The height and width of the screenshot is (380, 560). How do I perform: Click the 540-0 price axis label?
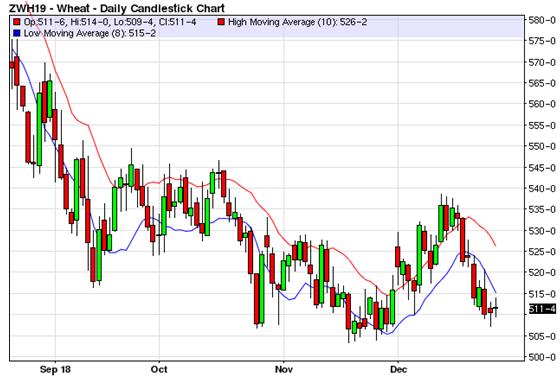[x=542, y=189]
